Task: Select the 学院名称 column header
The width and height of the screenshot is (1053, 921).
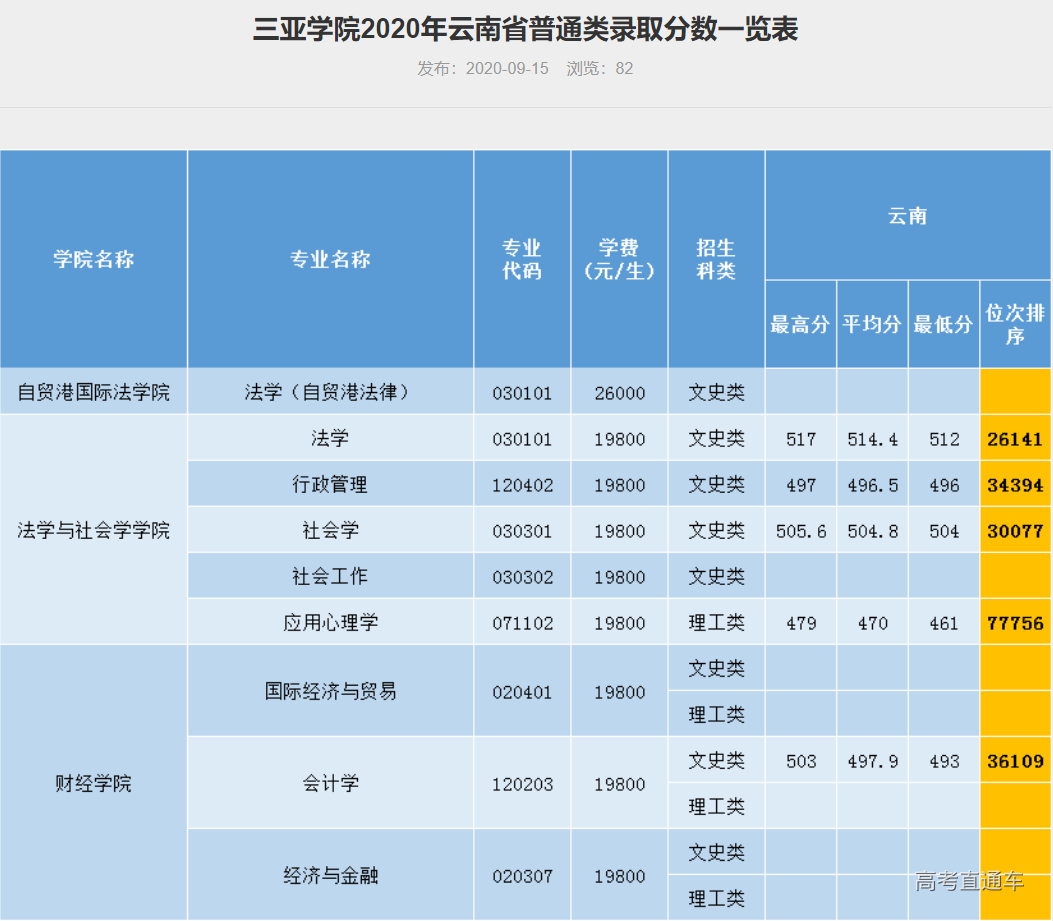Action: tap(93, 258)
